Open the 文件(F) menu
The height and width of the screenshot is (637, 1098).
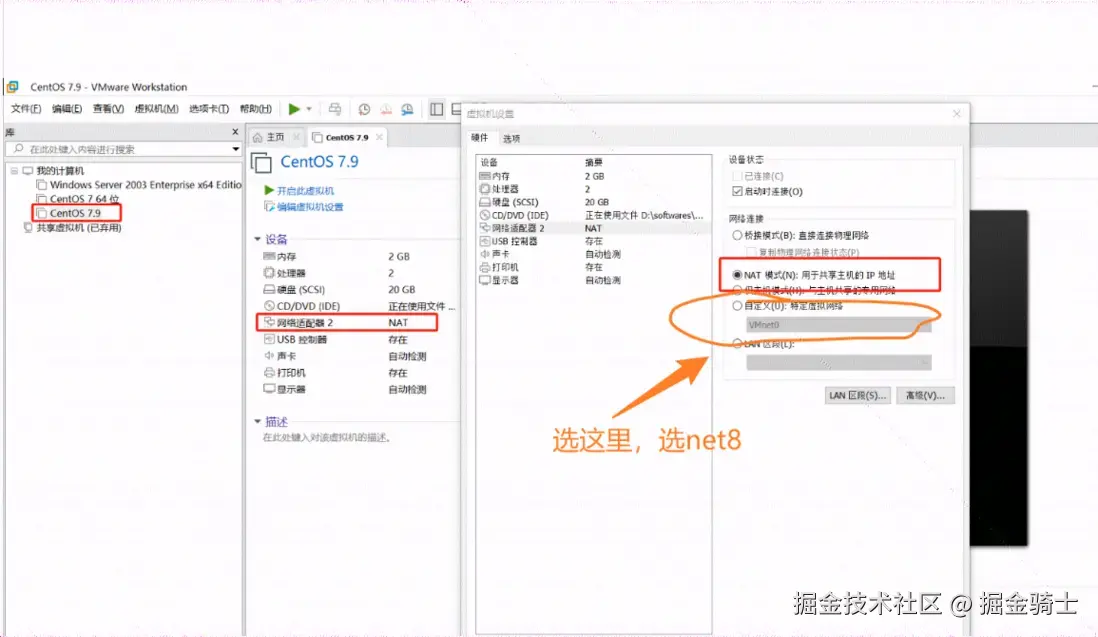26,109
